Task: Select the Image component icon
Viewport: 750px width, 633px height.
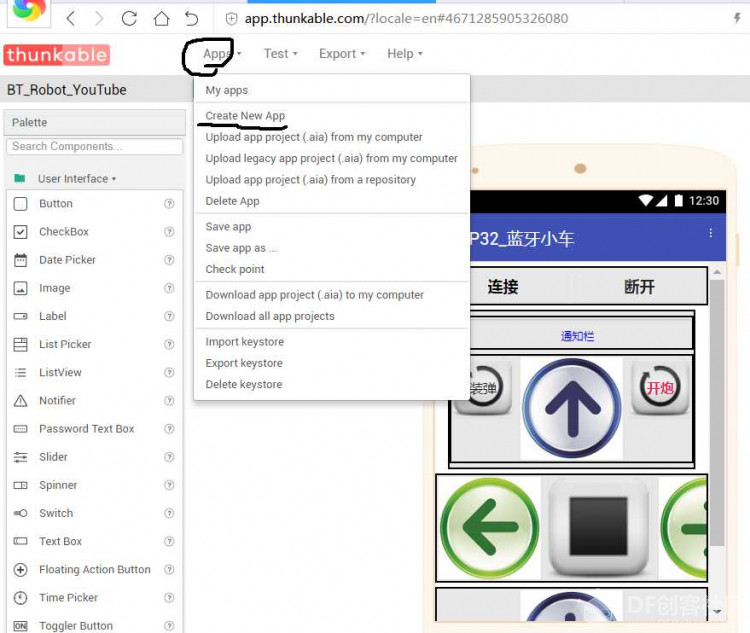Action: pyautogui.click(x=21, y=288)
